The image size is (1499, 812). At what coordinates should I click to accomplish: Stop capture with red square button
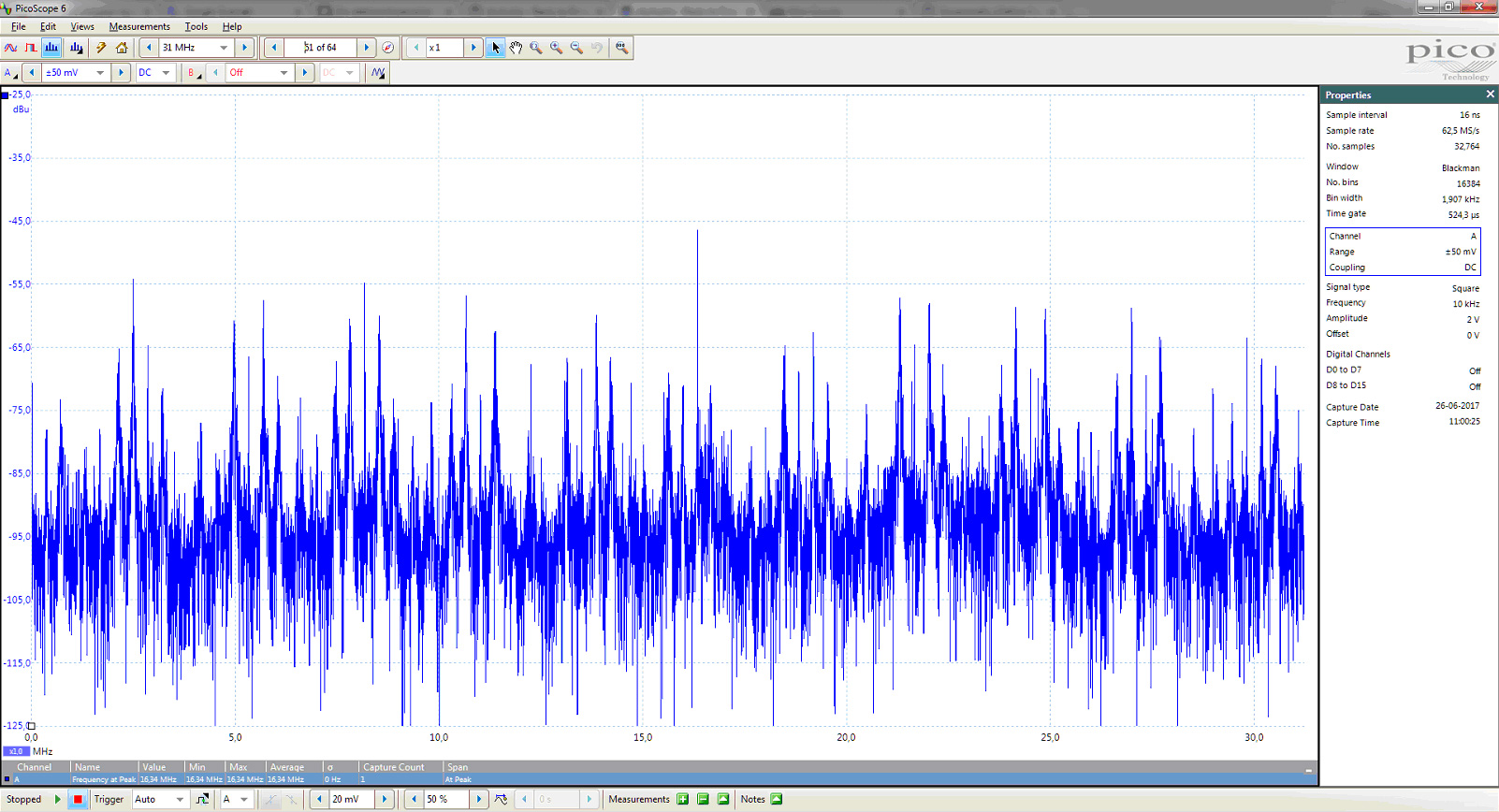point(78,800)
